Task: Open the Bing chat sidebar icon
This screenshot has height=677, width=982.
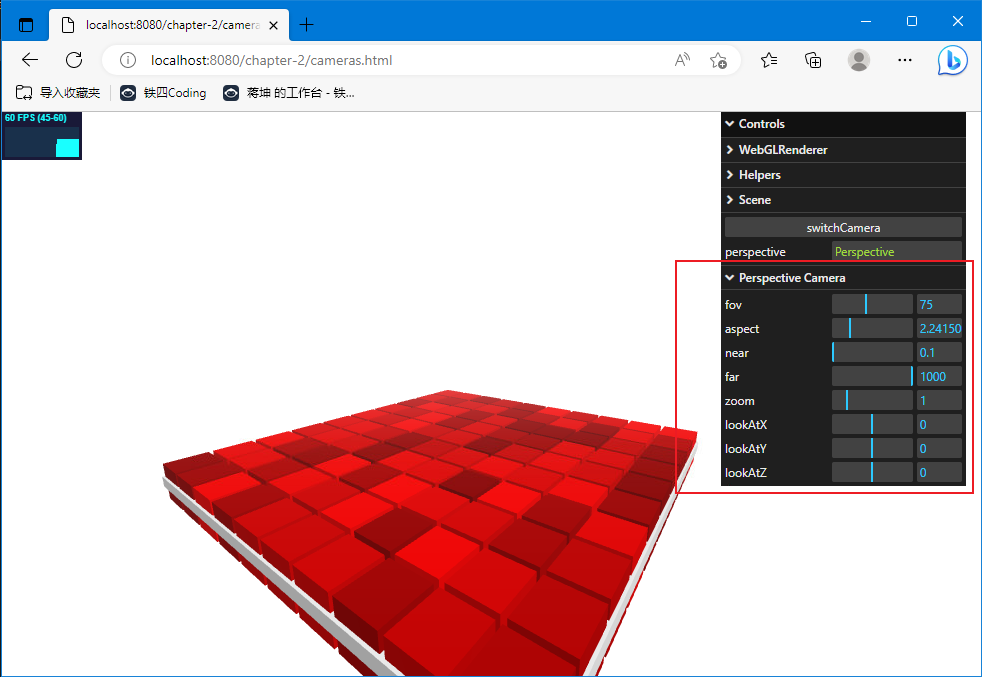Action: pos(952,60)
